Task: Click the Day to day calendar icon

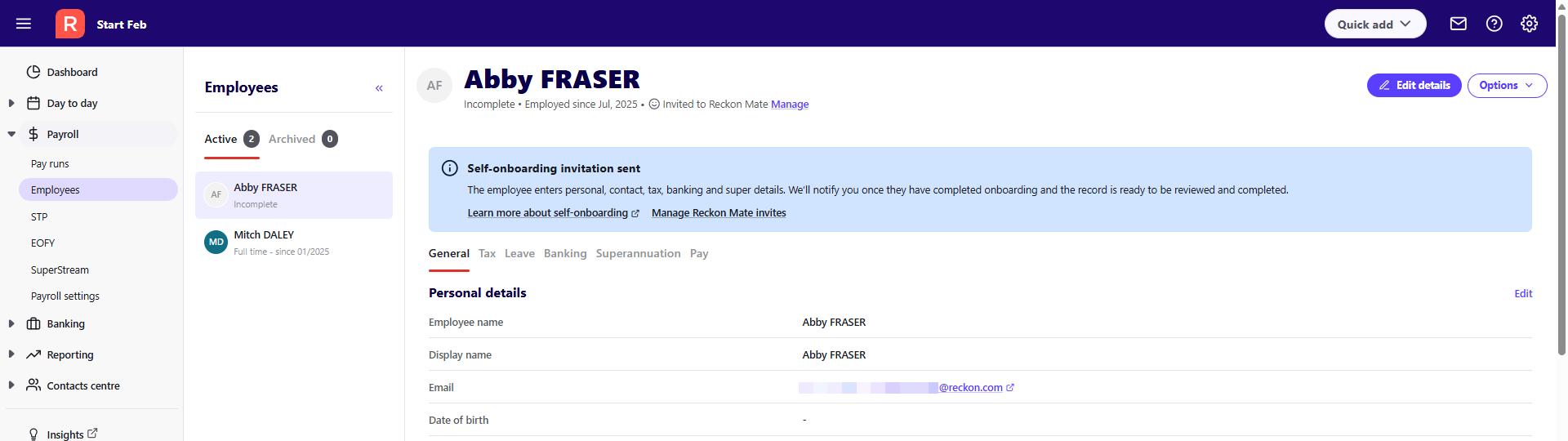Action: click(x=33, y=103)
